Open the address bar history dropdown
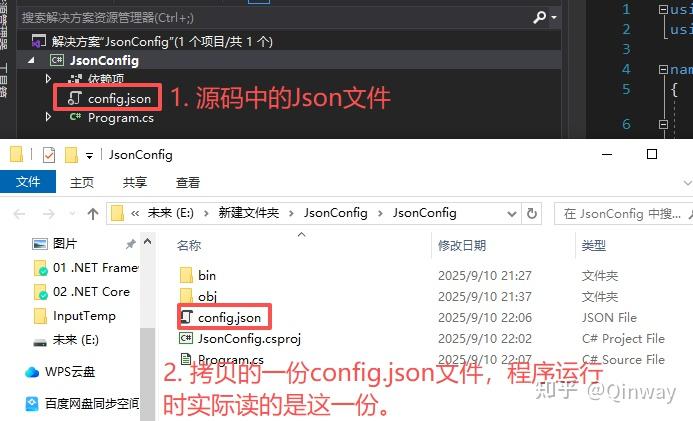Image resolution: width=693 pixels, height=421 pixels. point(512,214)
